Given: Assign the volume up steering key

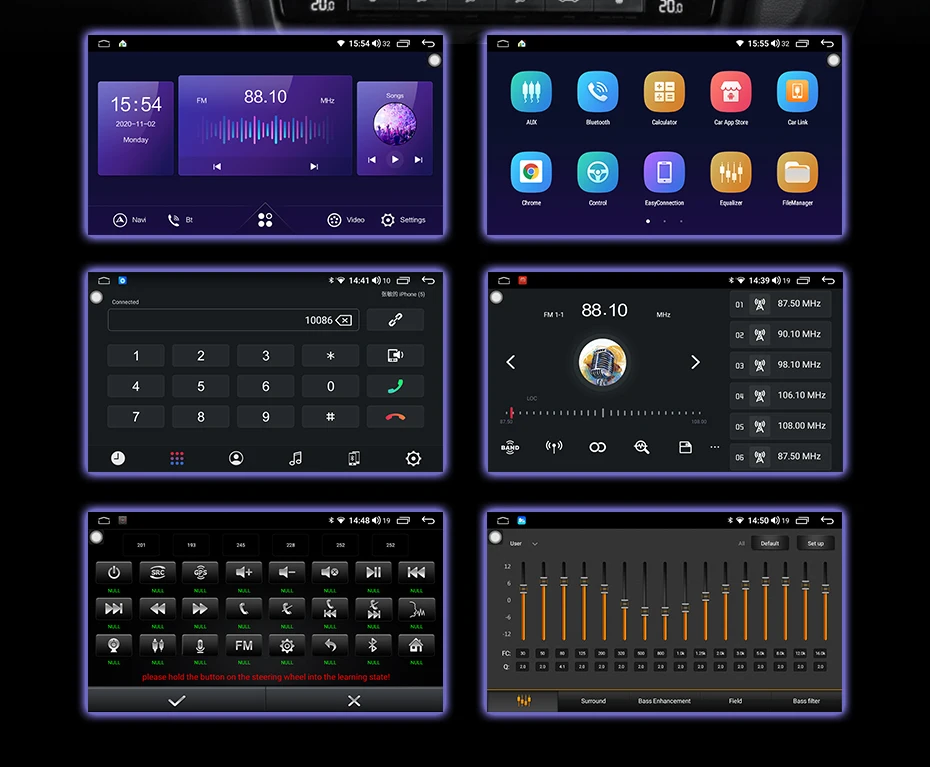Looking at the screenshot, I should [x=244, y=572].
